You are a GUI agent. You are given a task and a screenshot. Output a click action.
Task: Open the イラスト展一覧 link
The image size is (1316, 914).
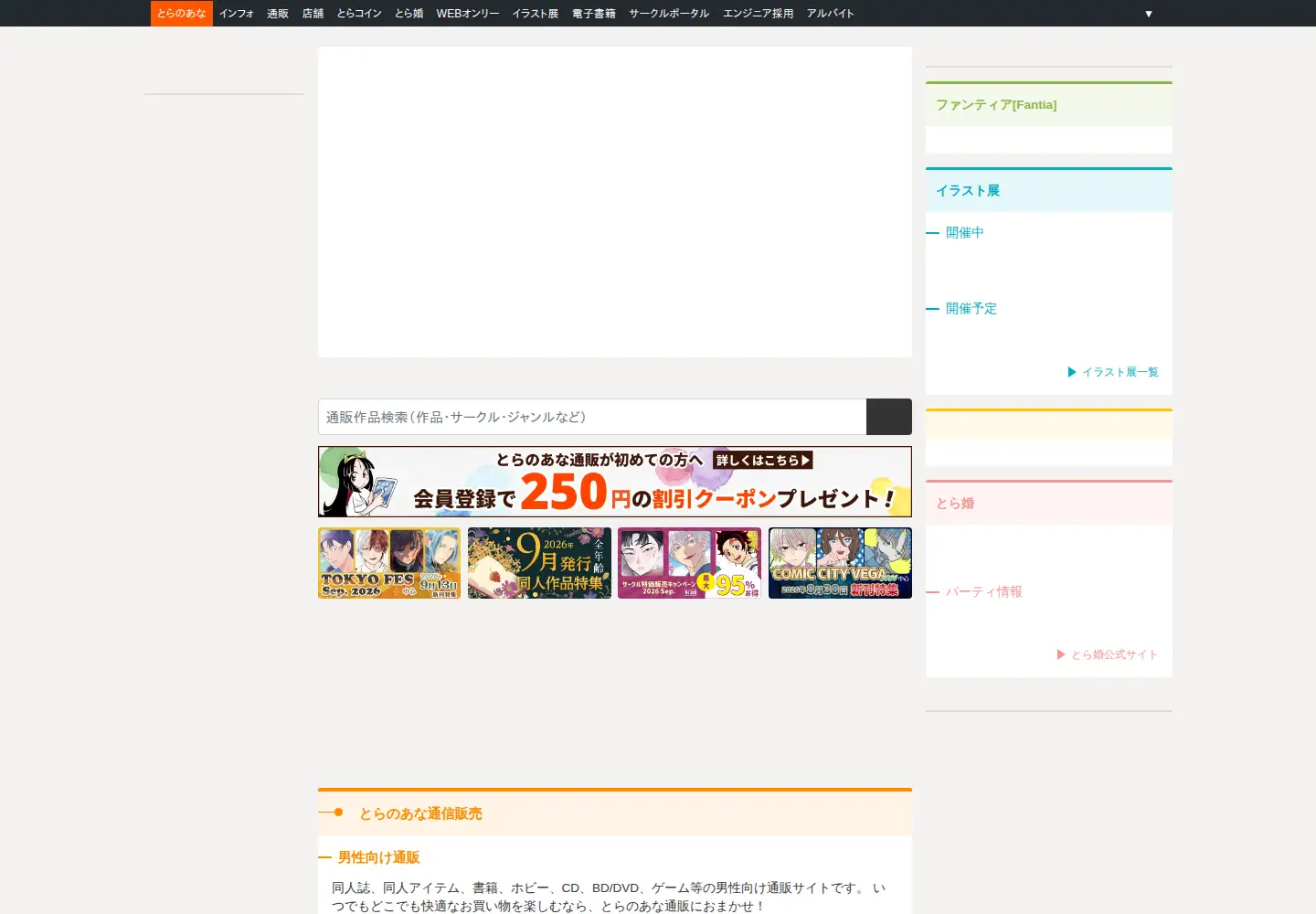(x=1113, y=372)
